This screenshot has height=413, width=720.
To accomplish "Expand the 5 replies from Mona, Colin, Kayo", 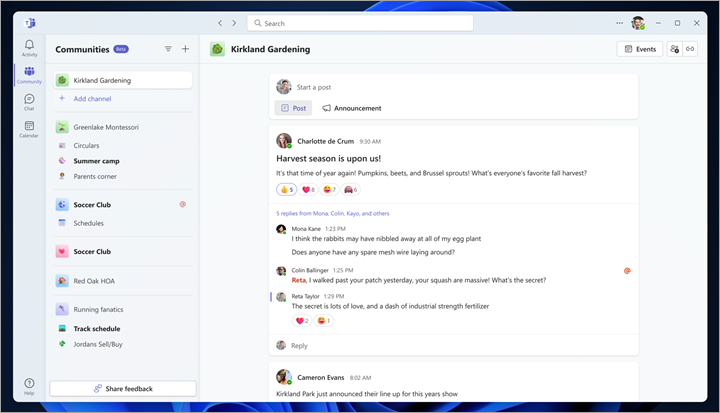I will 333,213.
